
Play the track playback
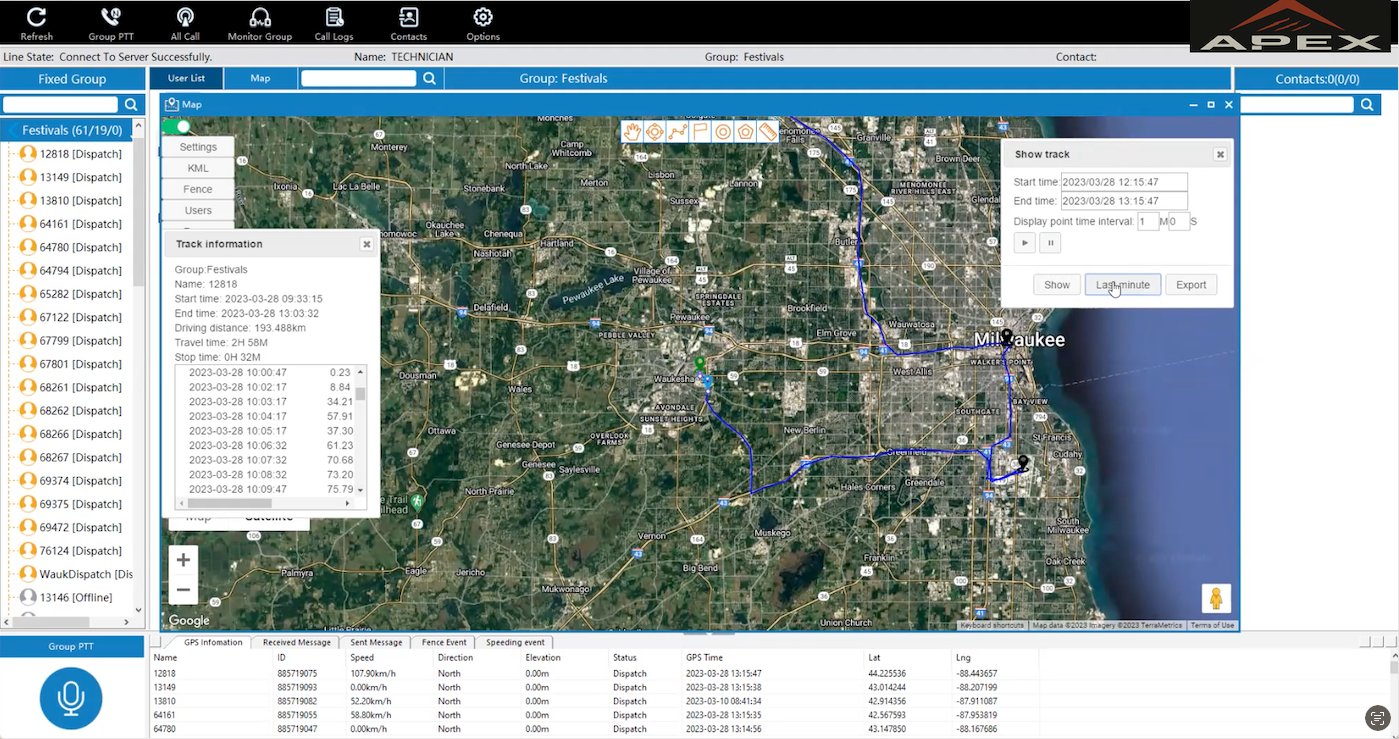point(1025,243)
